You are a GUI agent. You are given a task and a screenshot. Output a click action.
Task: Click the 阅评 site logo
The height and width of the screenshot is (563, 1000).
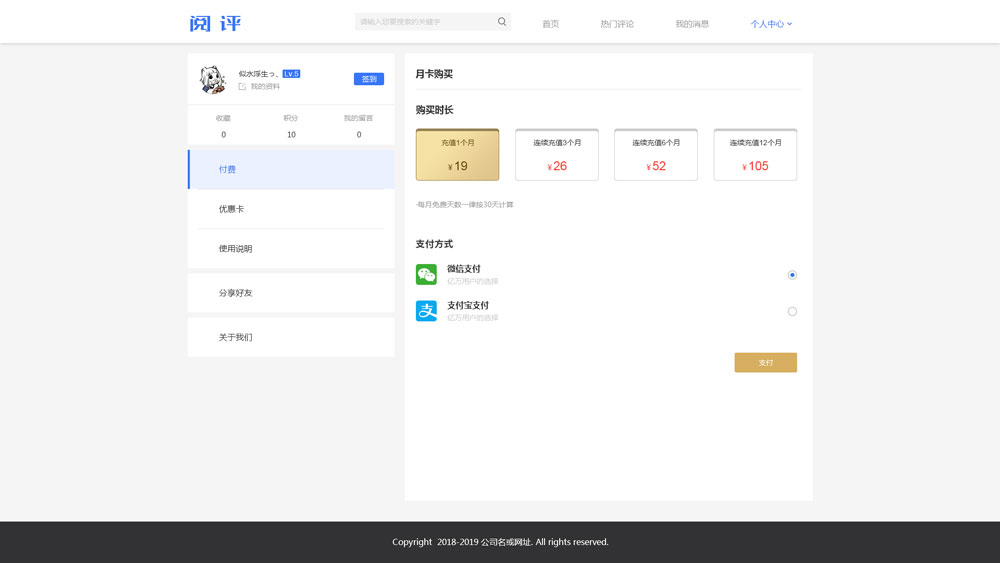point(215,23)
